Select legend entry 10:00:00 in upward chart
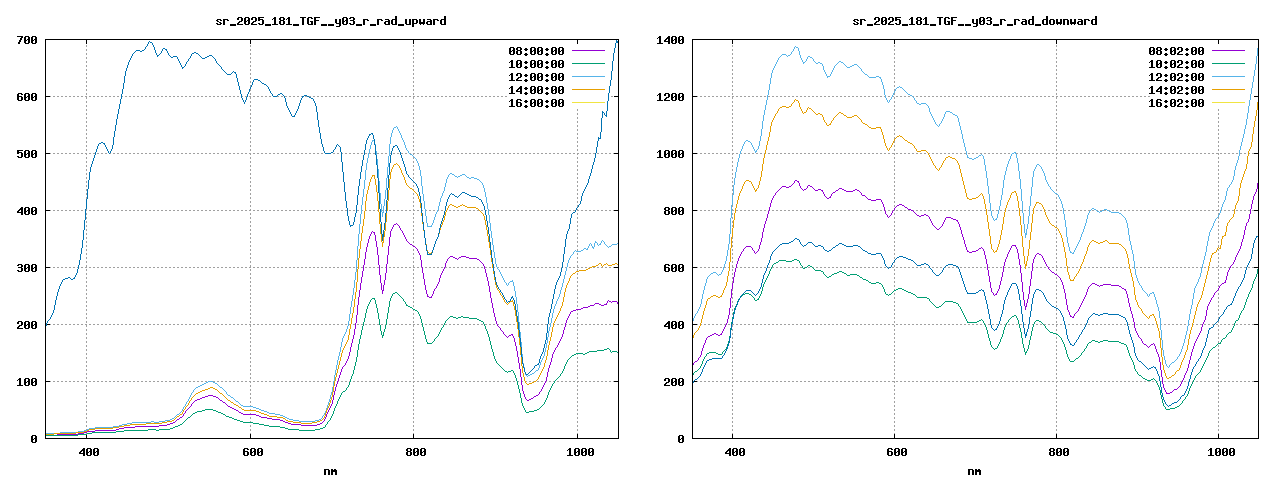 (x=536, y=64)
